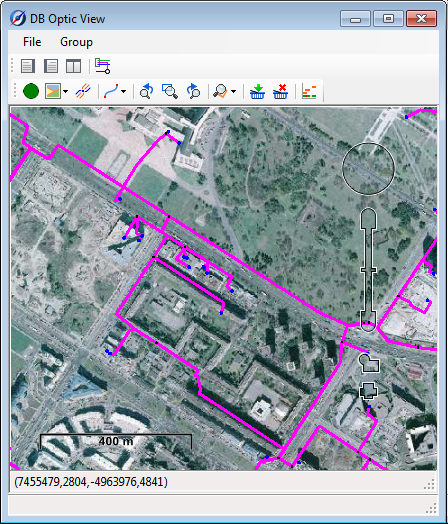Select the left-panel layout icon

click(28, 66)
